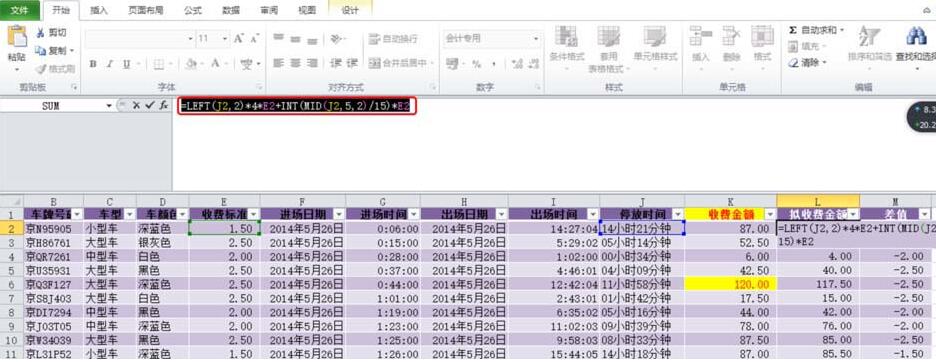Toggle Italic formatting
The width and height of the screenshot is (936, 362).
(x=109, y=64)
